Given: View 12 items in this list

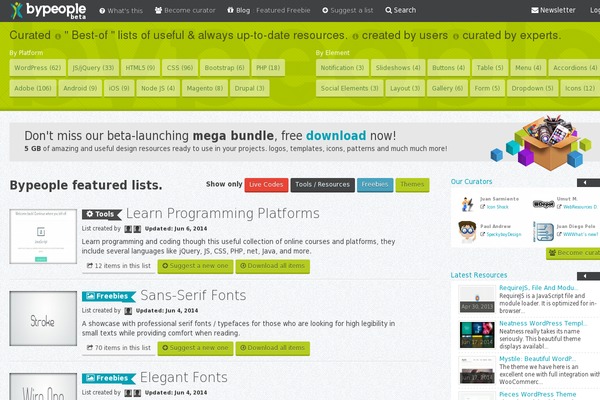Looking at the screenshot, I should pos(119,266).
